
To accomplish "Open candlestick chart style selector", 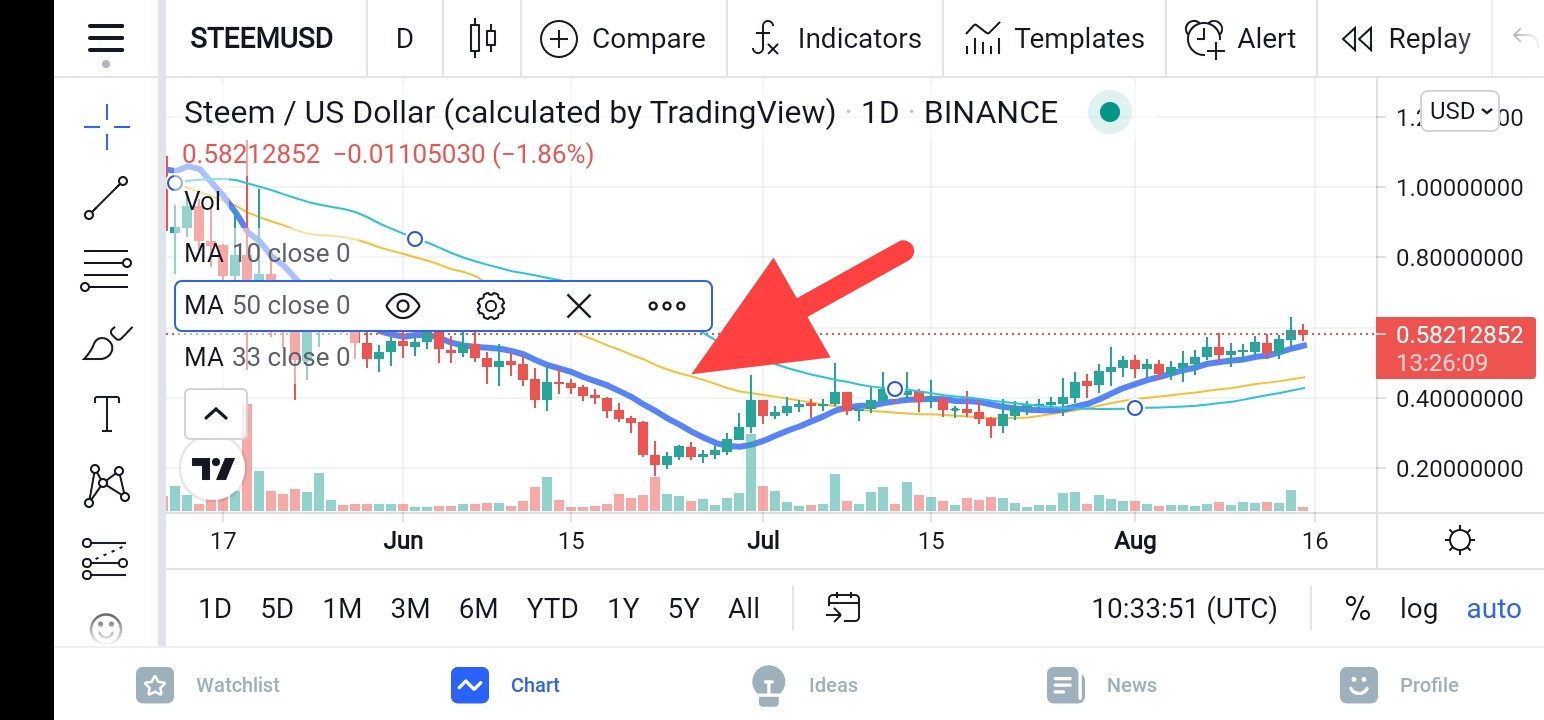I will [483, 39].
